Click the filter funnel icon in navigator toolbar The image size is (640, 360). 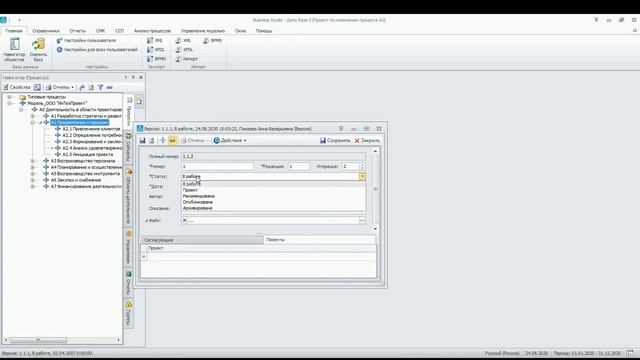tap(100, 87)
